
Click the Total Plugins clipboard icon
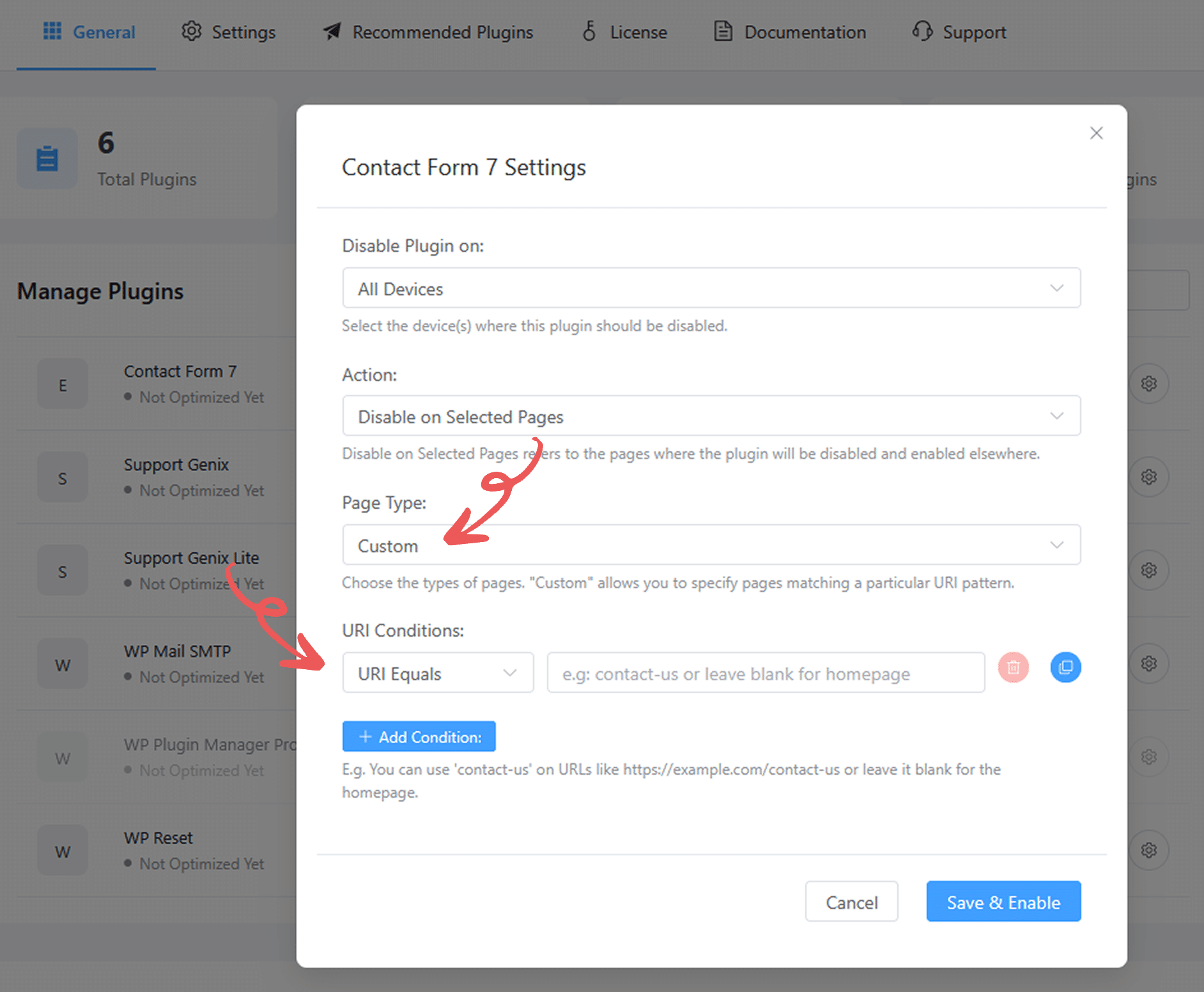tap(47, 159)
